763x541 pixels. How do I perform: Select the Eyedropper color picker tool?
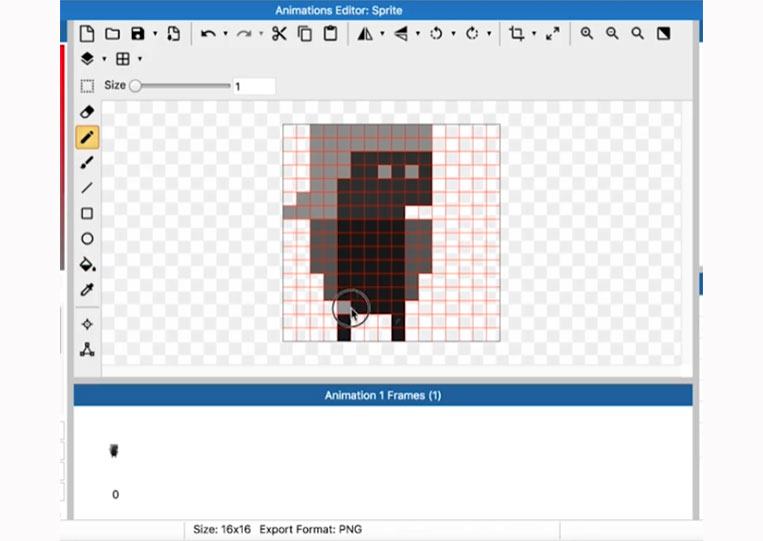coord(87,289)
